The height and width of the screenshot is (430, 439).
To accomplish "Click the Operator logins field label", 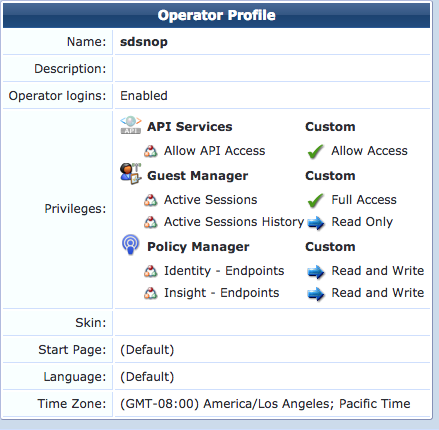I will click(57, 96).
